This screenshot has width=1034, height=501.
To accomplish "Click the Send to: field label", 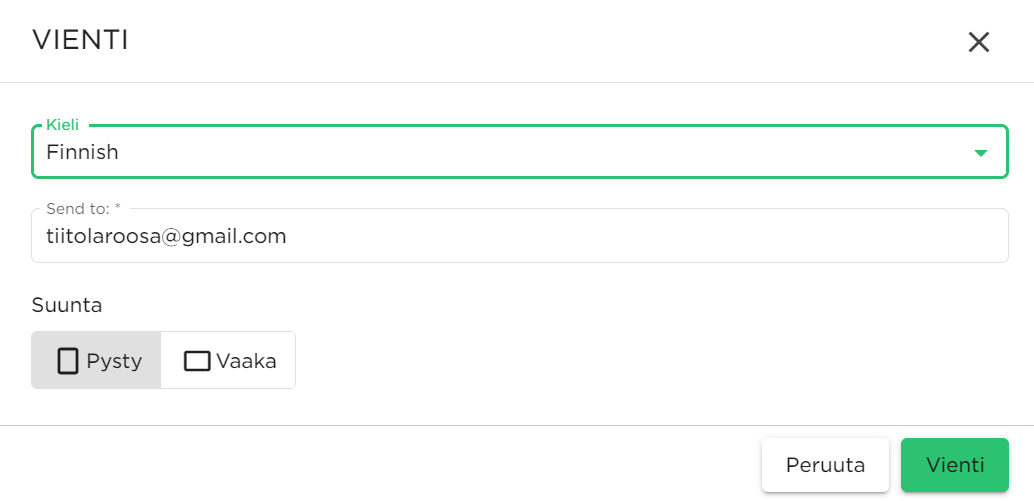I will (84, 209).
